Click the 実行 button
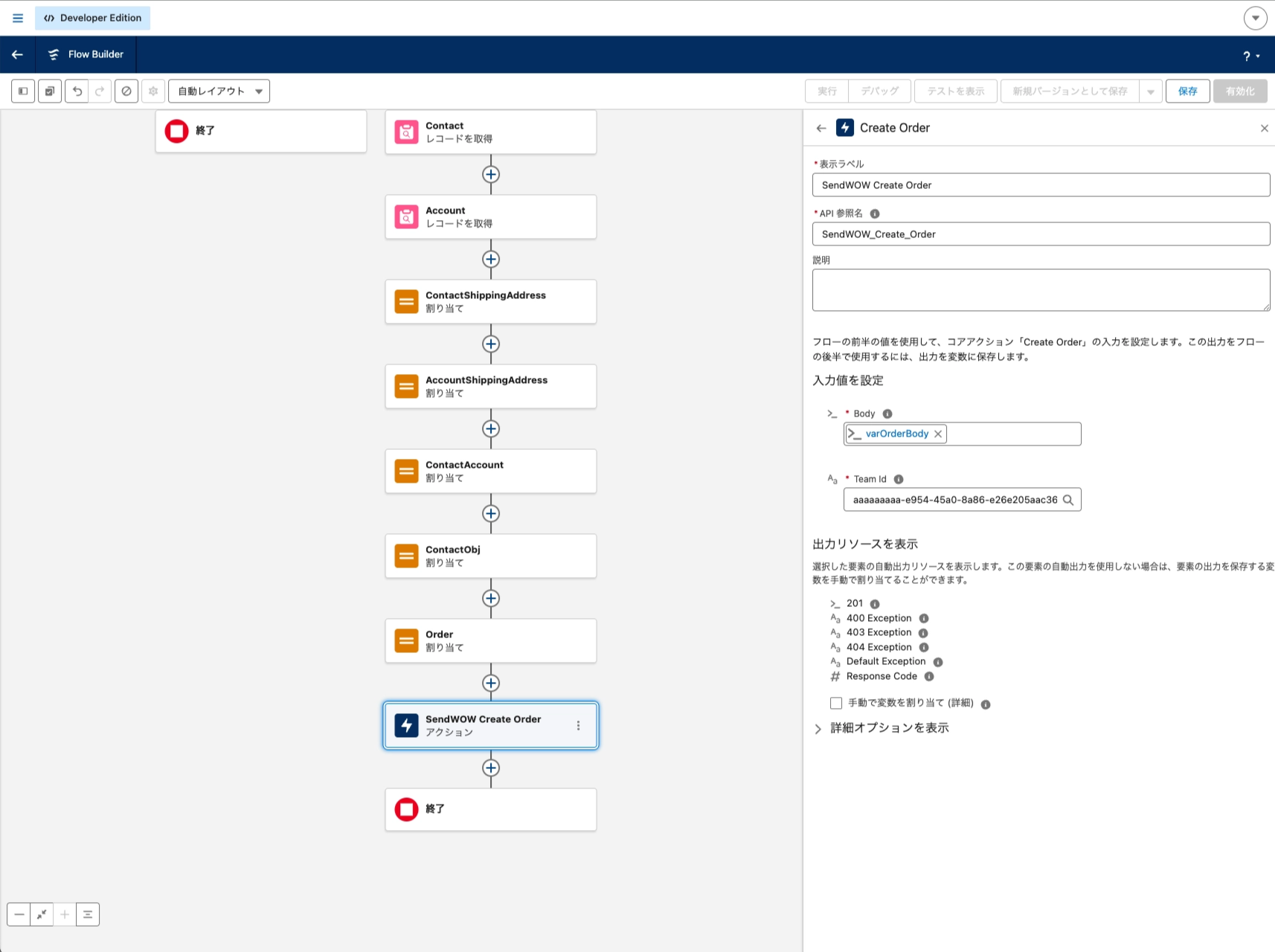Image resolution: width=1275 pixels, height=952 pixels. pyautogui.click(x=826, y=91)
